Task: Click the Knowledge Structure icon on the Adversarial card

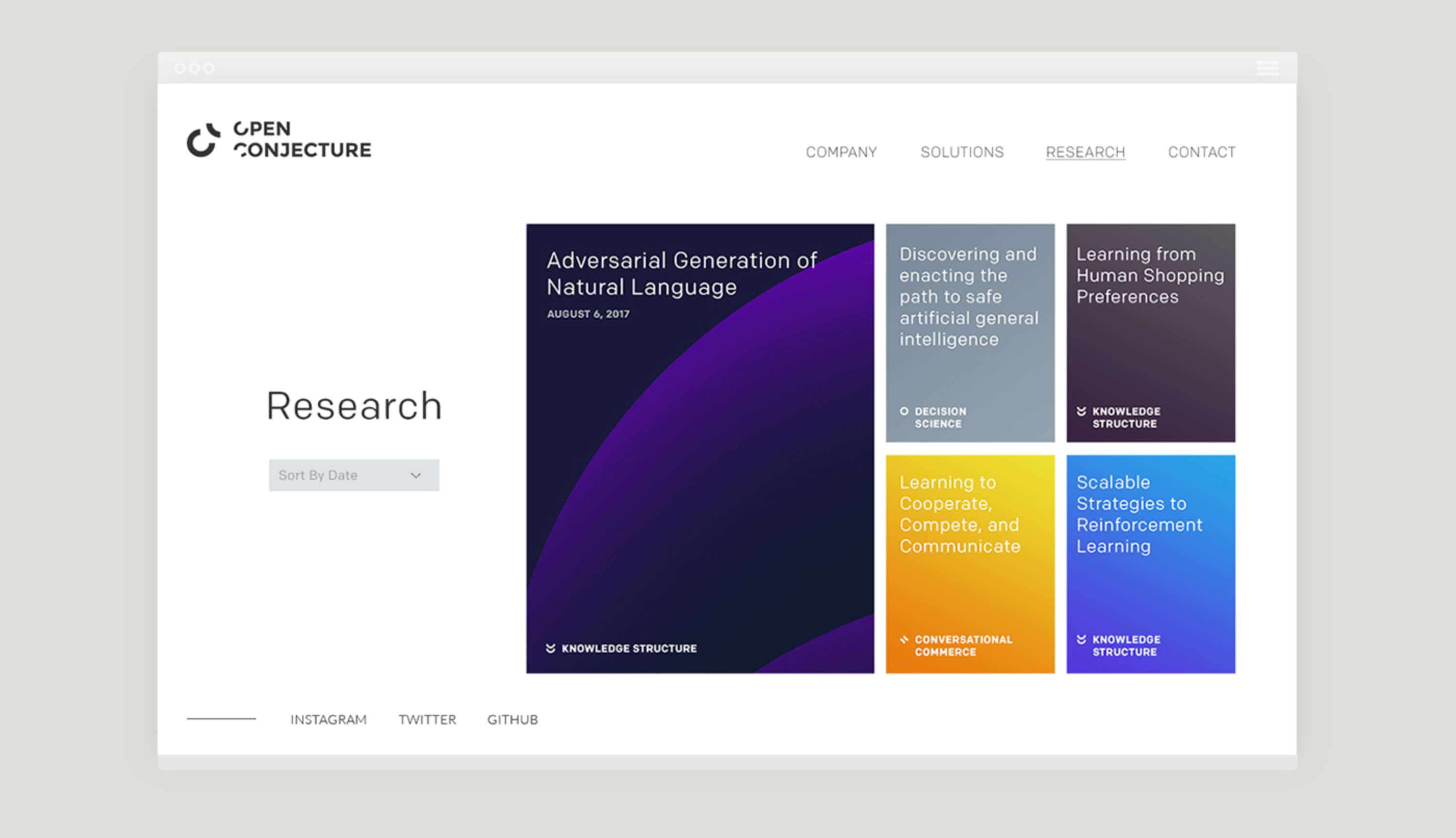Action: point(550,648)
